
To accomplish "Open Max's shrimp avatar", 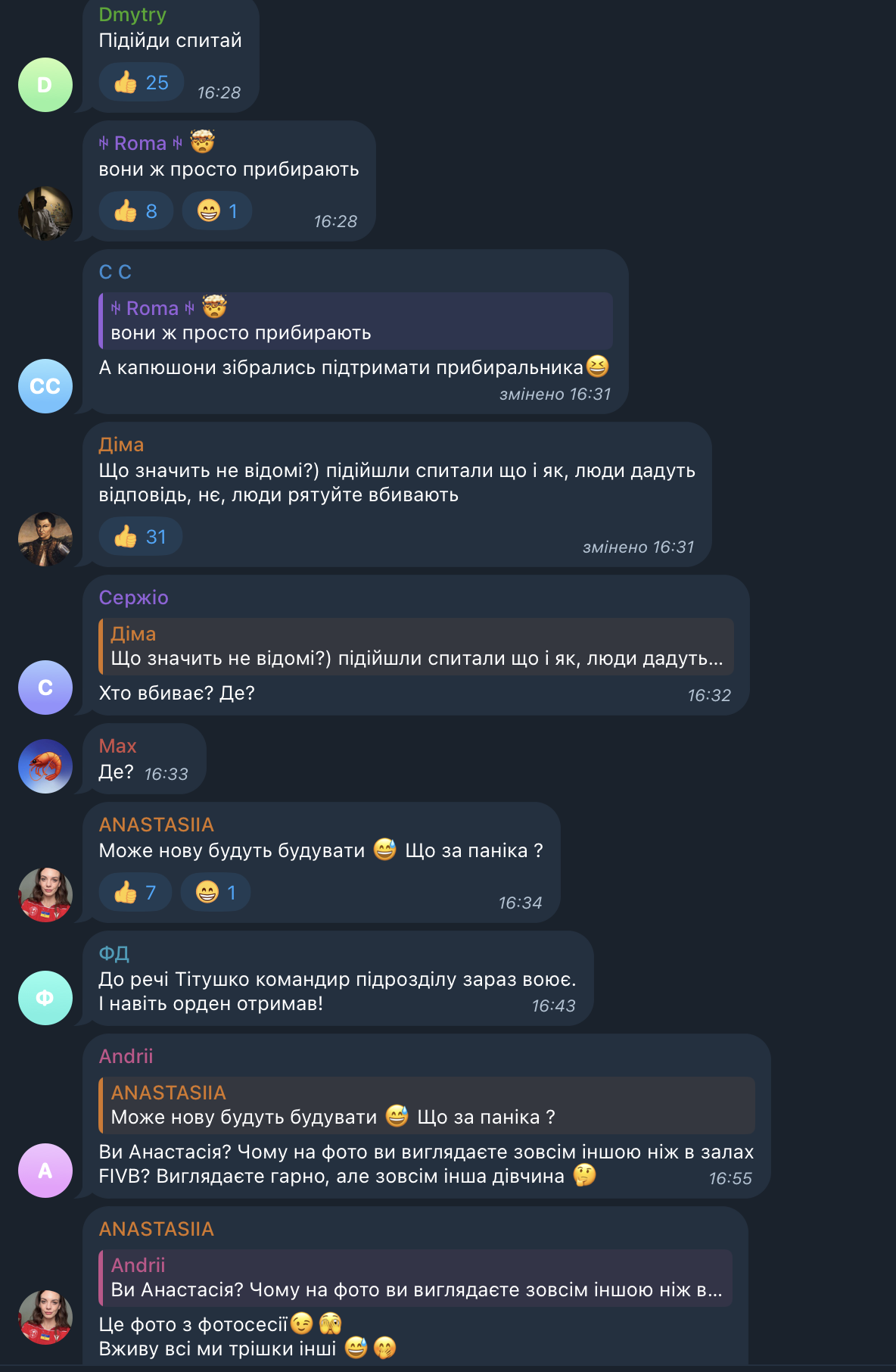I will click(45, 766).
